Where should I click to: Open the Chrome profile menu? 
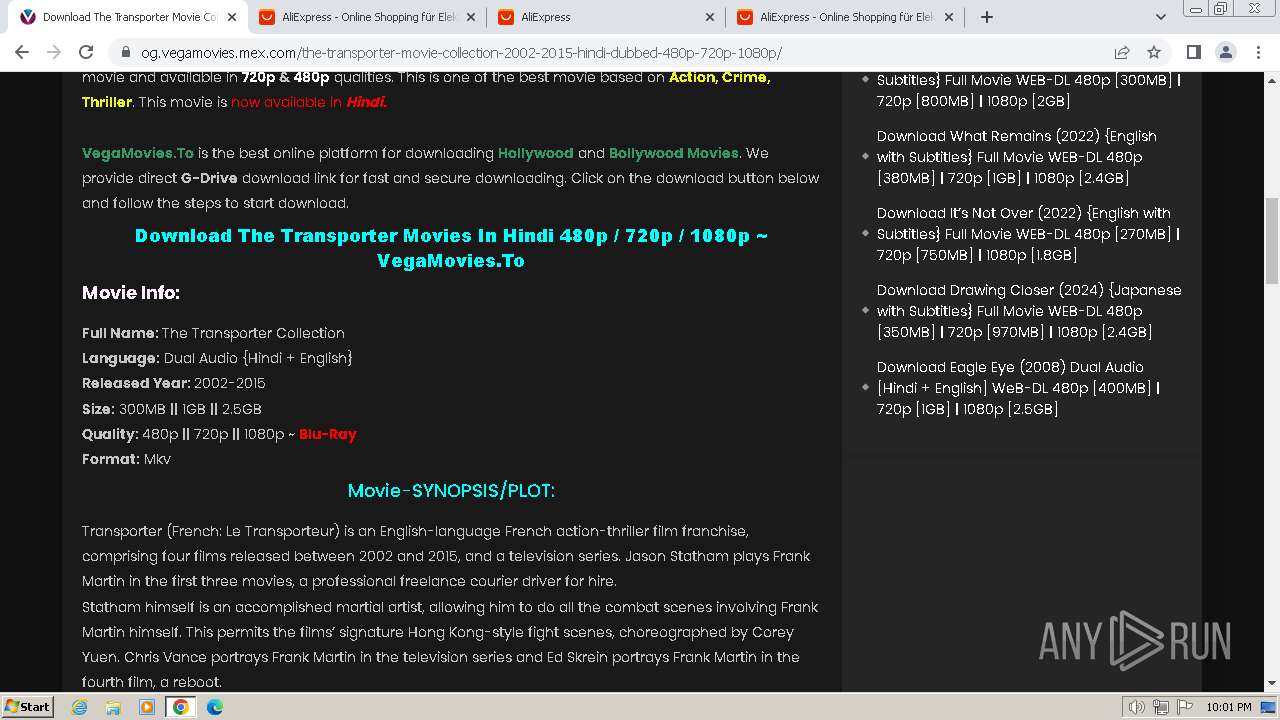(1225, 52)
